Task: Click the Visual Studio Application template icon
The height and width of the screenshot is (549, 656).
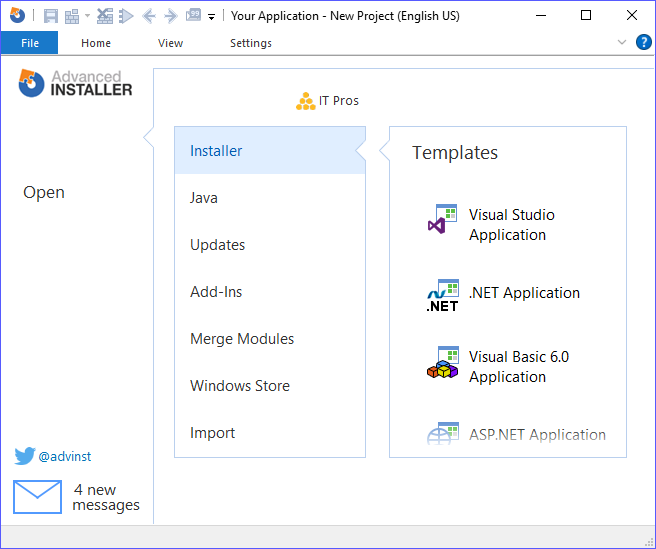Action: tap(442, 219)
